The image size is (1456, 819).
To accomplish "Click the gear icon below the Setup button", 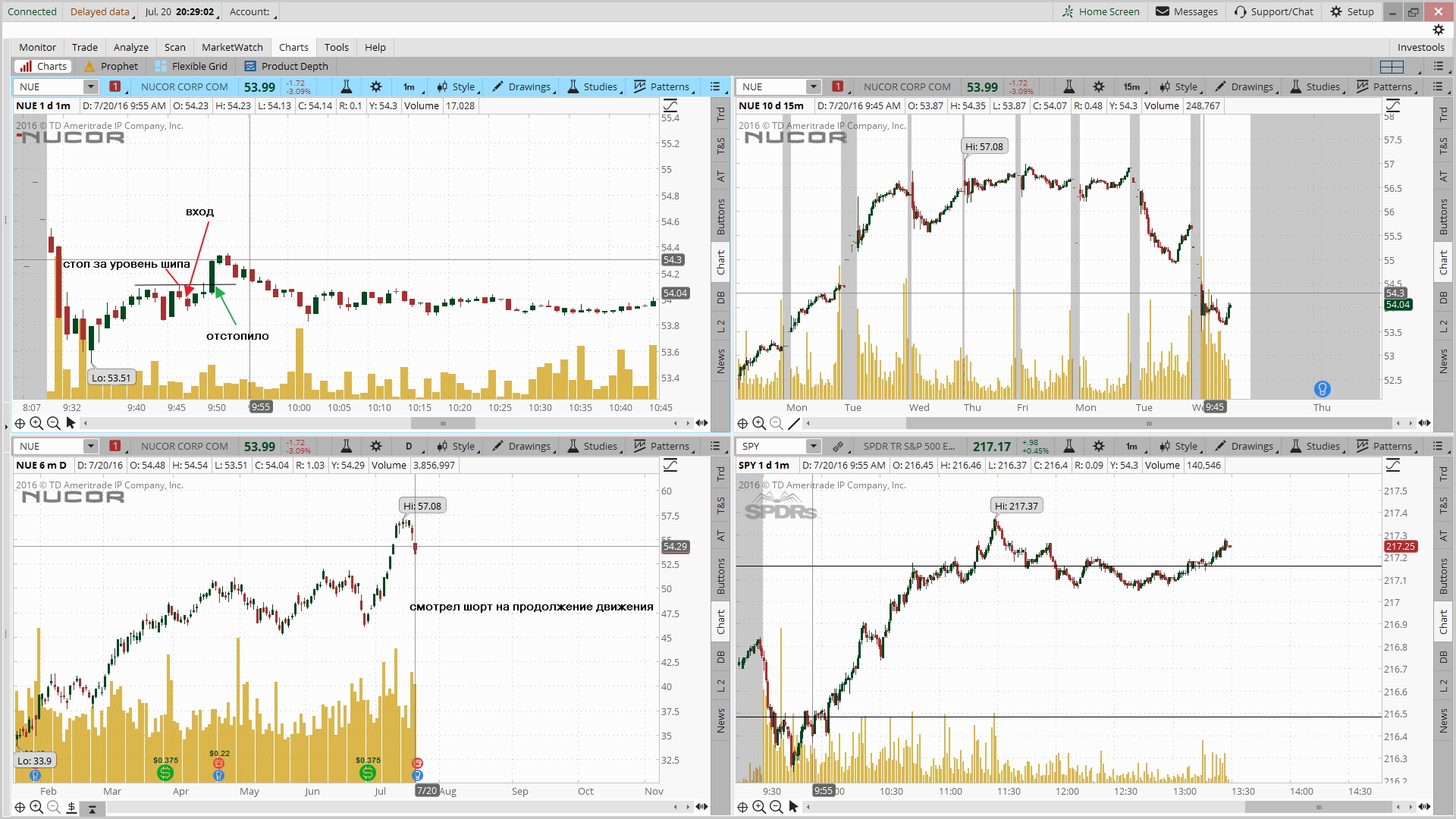I will point(1439,30).
